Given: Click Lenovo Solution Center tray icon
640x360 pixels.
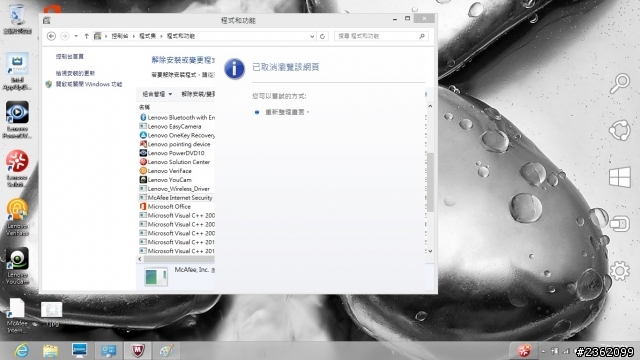Looking at the screenshot, I should click(524, 351).
